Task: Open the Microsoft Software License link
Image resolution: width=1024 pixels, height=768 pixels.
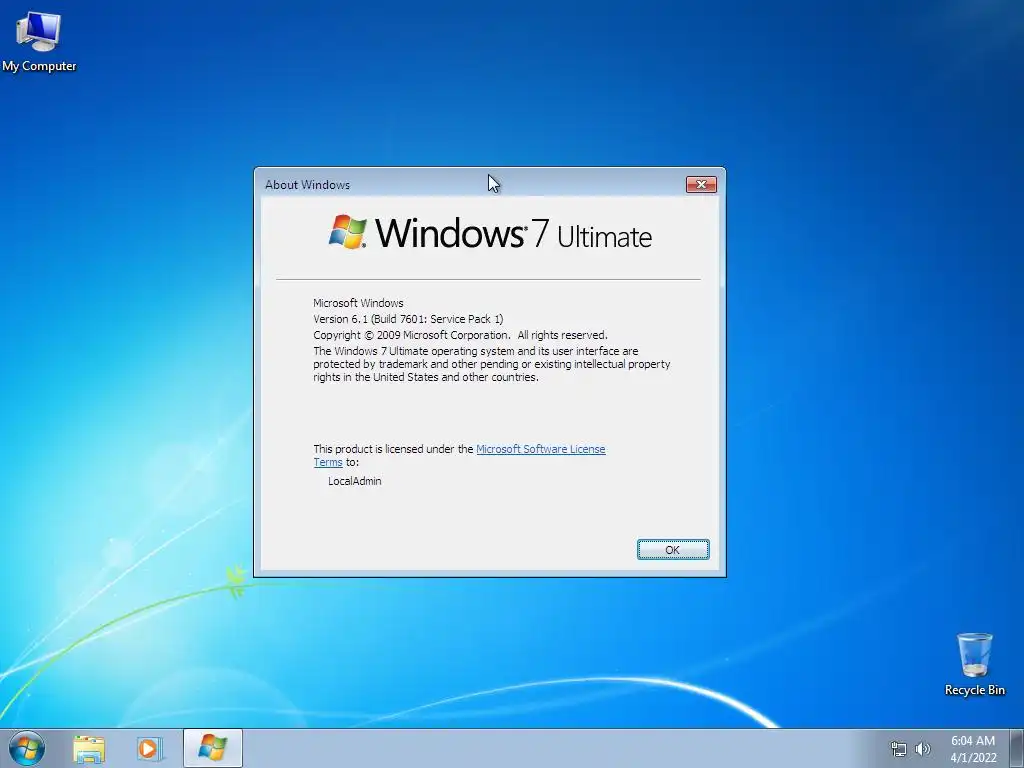Action: (x=541, y=449)
